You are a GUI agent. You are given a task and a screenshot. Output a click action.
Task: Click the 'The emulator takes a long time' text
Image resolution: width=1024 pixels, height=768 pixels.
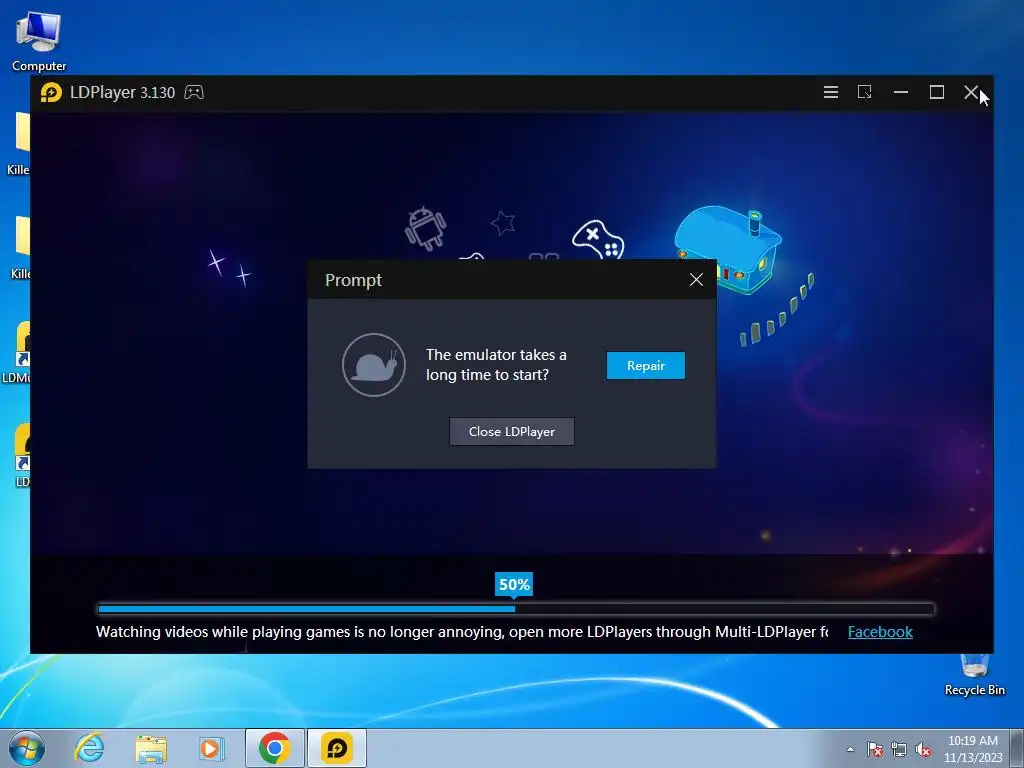(x=496, y=364)
